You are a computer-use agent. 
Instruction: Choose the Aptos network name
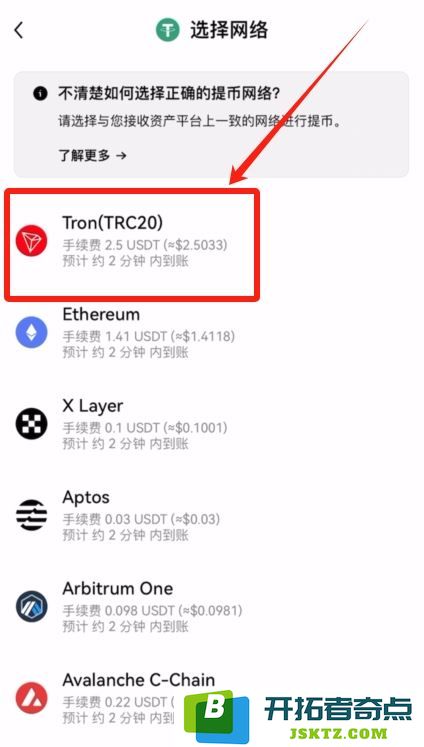[86, 497]
